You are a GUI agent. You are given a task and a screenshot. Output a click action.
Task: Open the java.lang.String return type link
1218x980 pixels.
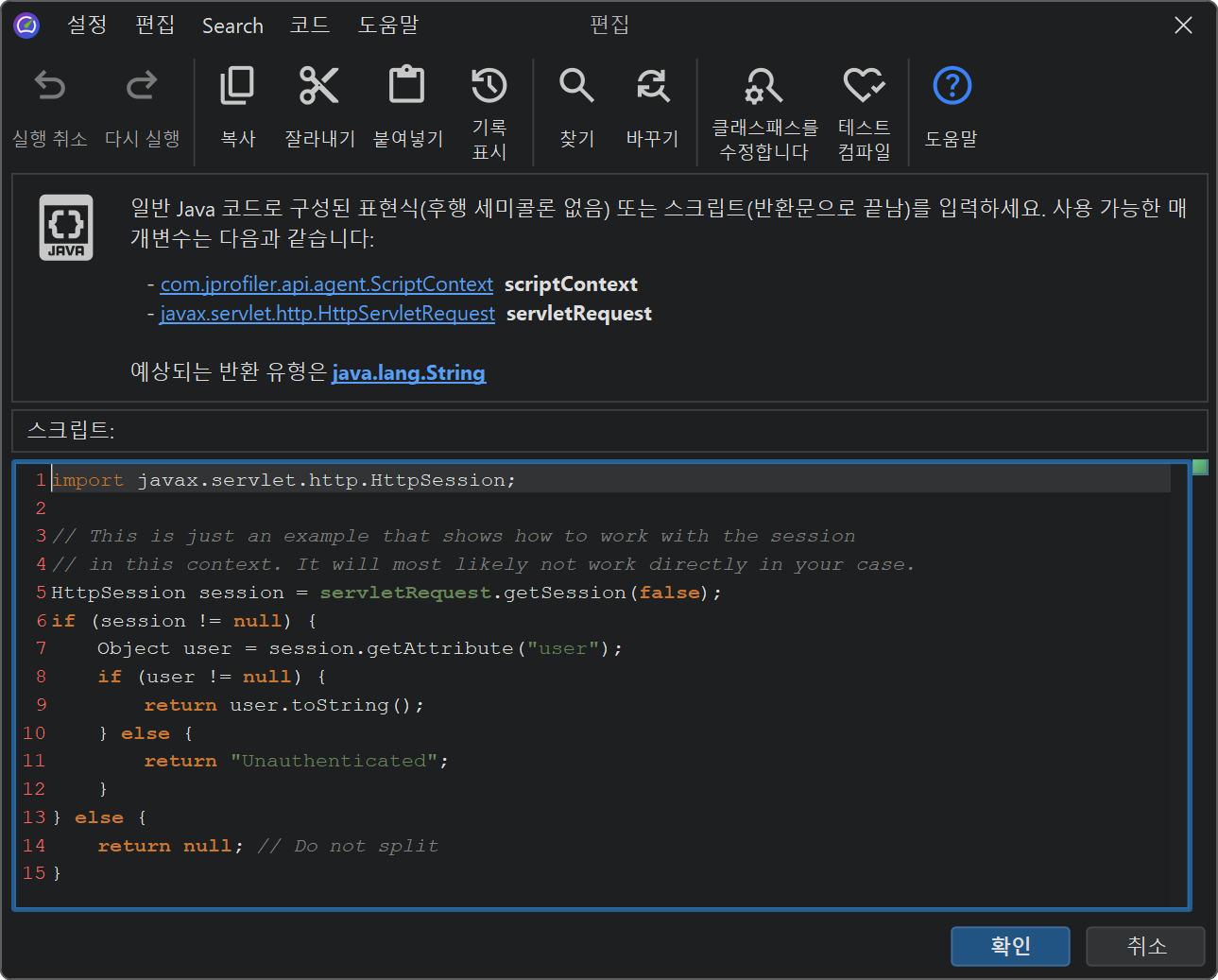click(x=408, y=373)
